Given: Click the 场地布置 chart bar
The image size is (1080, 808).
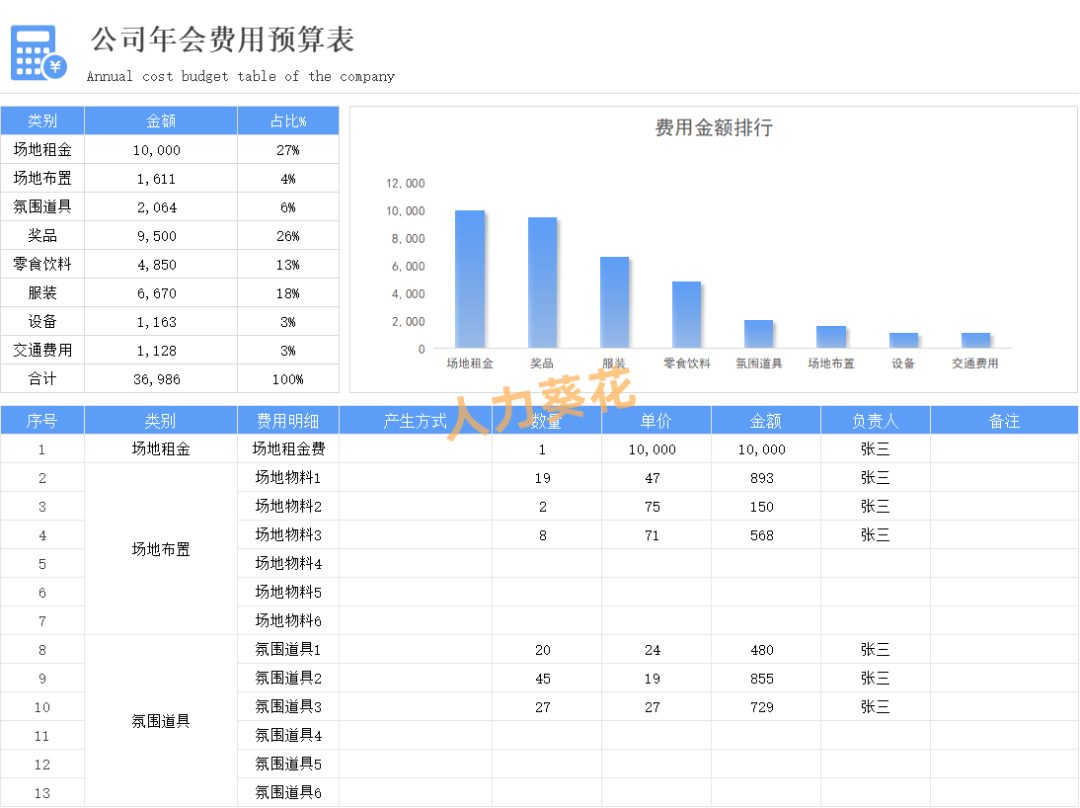Looking at the screenshot, I should click(831, 337).
